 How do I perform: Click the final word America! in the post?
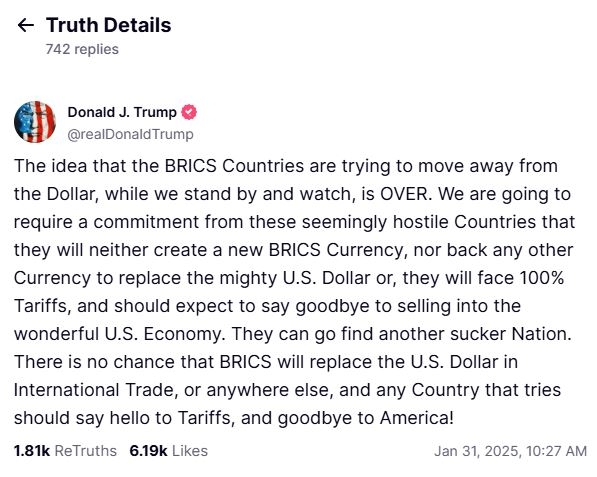coord(417,418)
